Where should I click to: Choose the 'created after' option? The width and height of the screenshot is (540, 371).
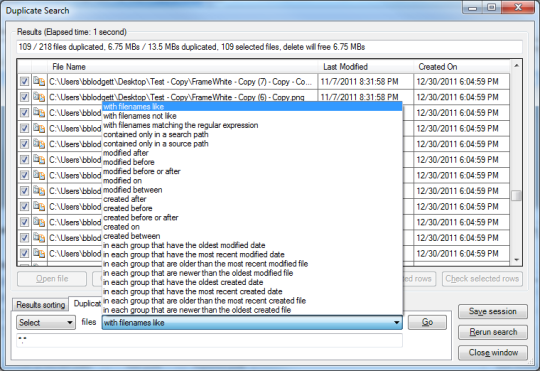(x=252, y=199)
